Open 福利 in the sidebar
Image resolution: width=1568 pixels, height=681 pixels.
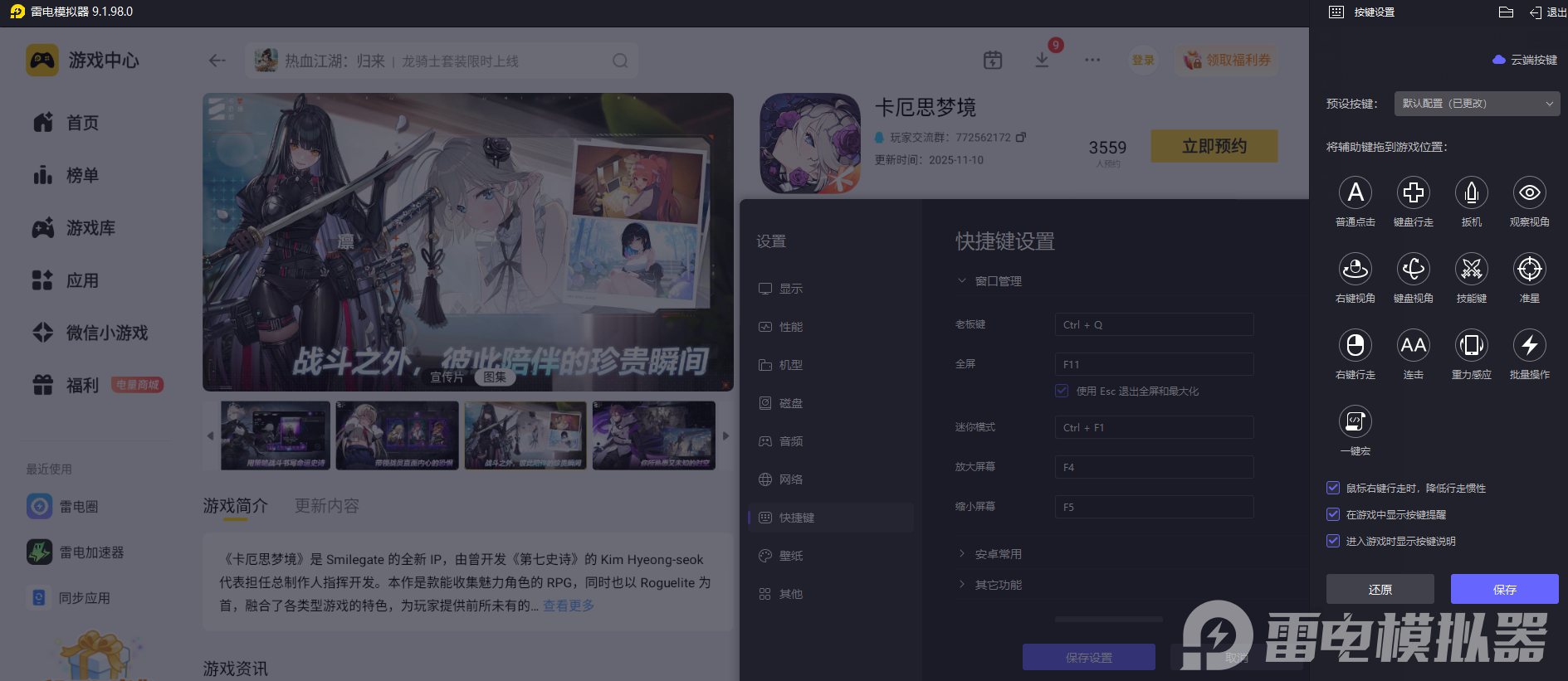coord(66,385)
